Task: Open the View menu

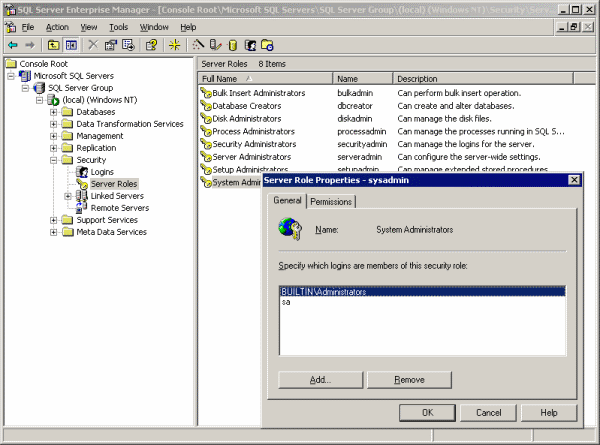Action: tap(89, 27)
